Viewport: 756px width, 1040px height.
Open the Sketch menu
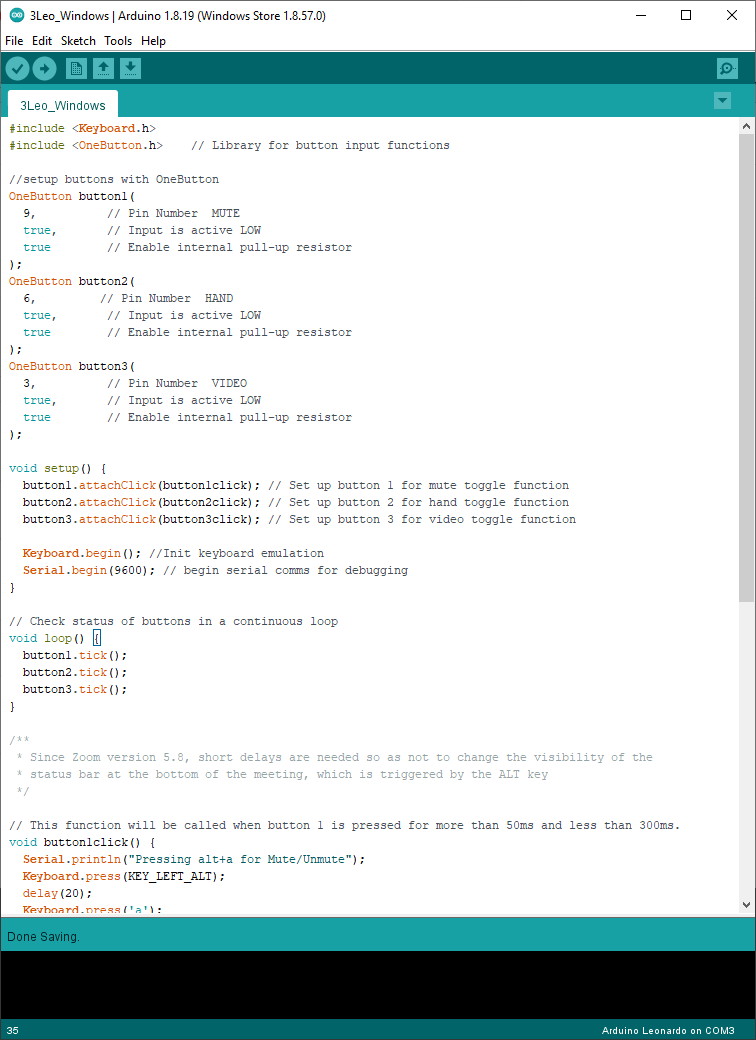point(78,40)
